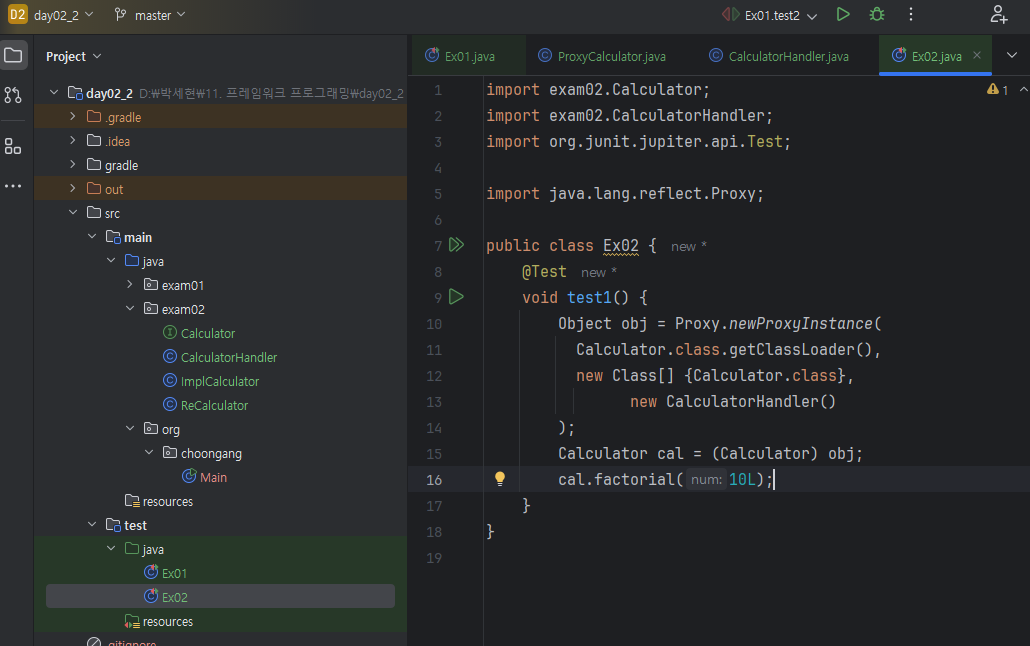The image size is (1030, 646).
Task: Show the quick-fix light bulb actions
Action: (x=500, y=479)
